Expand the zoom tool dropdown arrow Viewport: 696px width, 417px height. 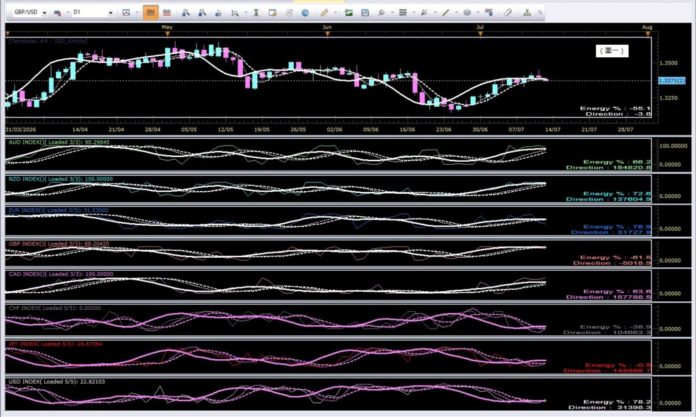tap(245, 13)
